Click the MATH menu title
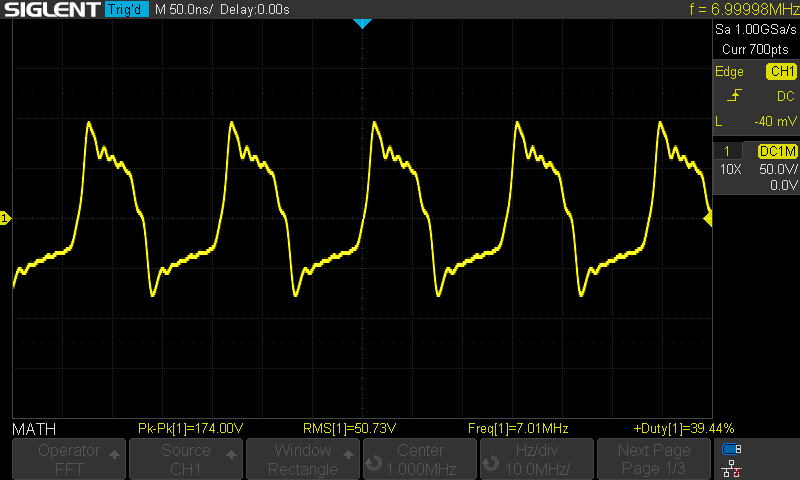 click(34, 430)
